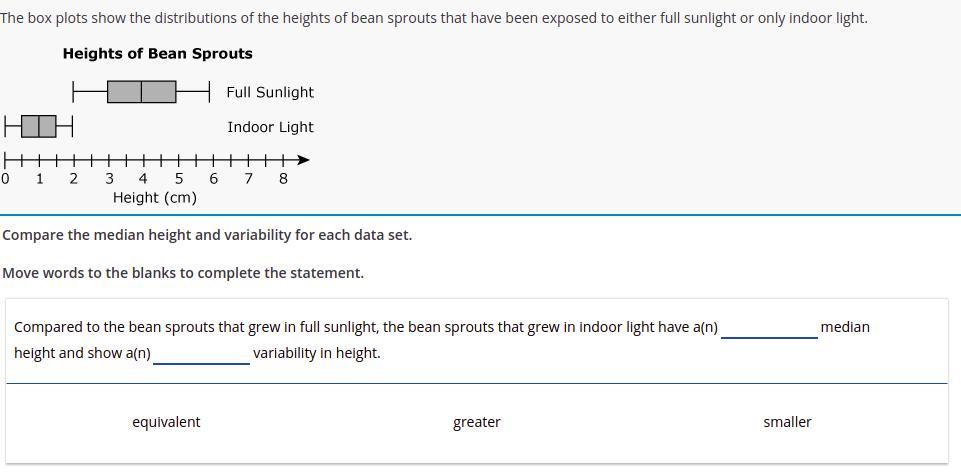
Task: Click the 'Full Sunlight' label
Action: coord(270,93)
